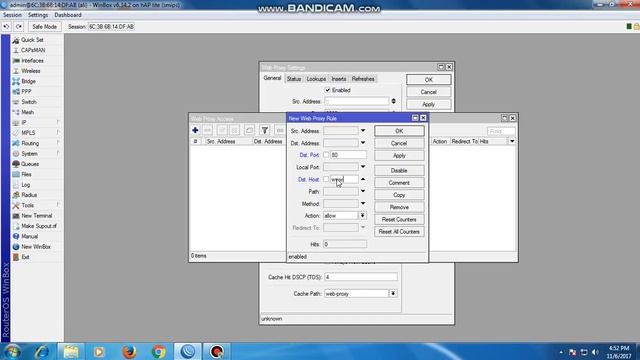Open Interfaces menu

click(32, 60)
